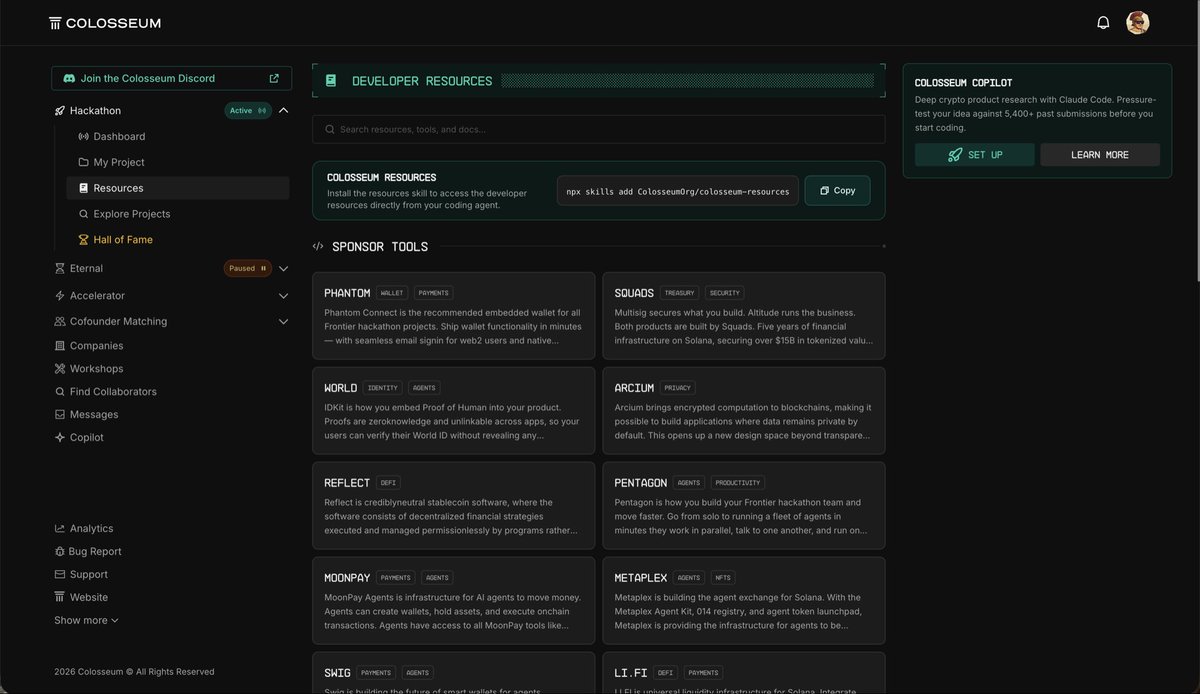The width and height of the screenshot is (1200, 694).
Task: Collapse the Hackathon section chevron
Action: click(x=284, y=111)
